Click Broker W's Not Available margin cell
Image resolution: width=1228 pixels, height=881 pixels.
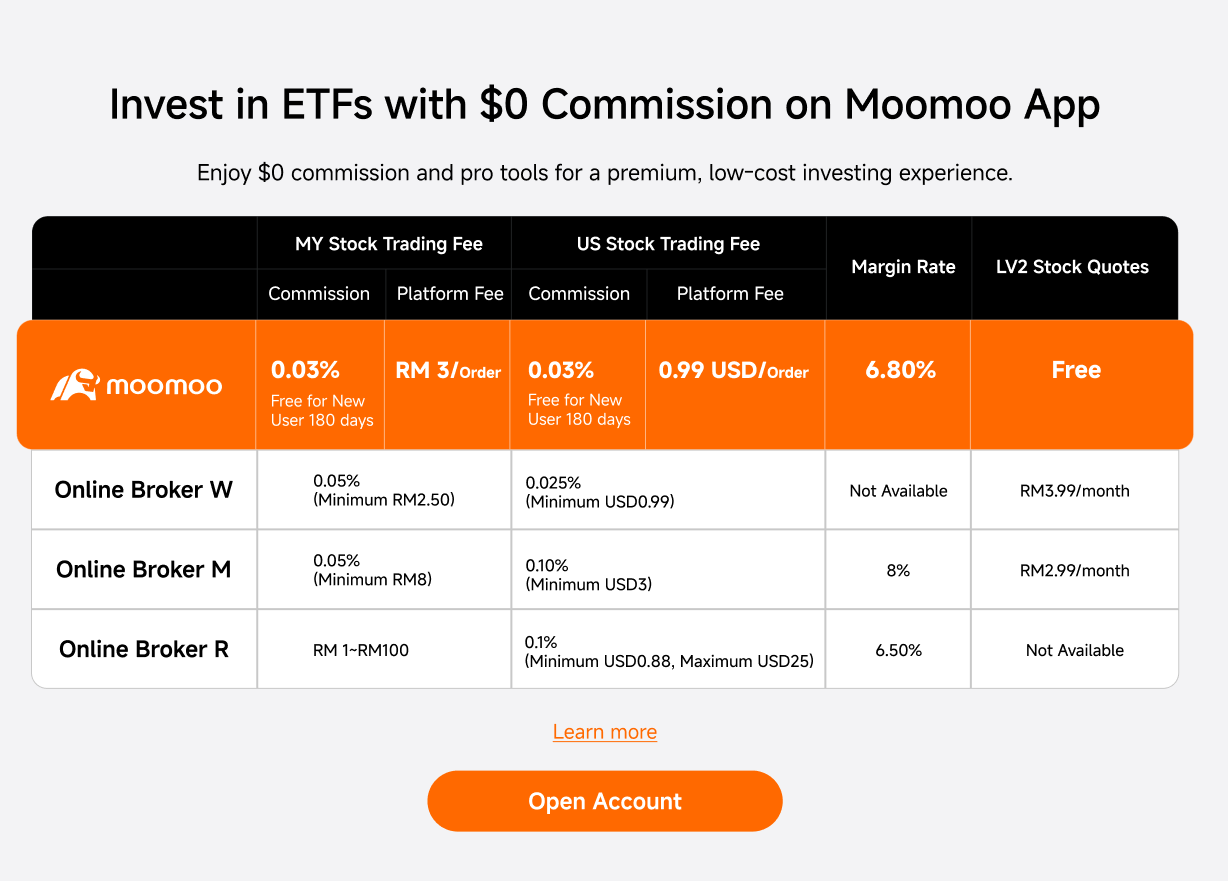point(898,490)
